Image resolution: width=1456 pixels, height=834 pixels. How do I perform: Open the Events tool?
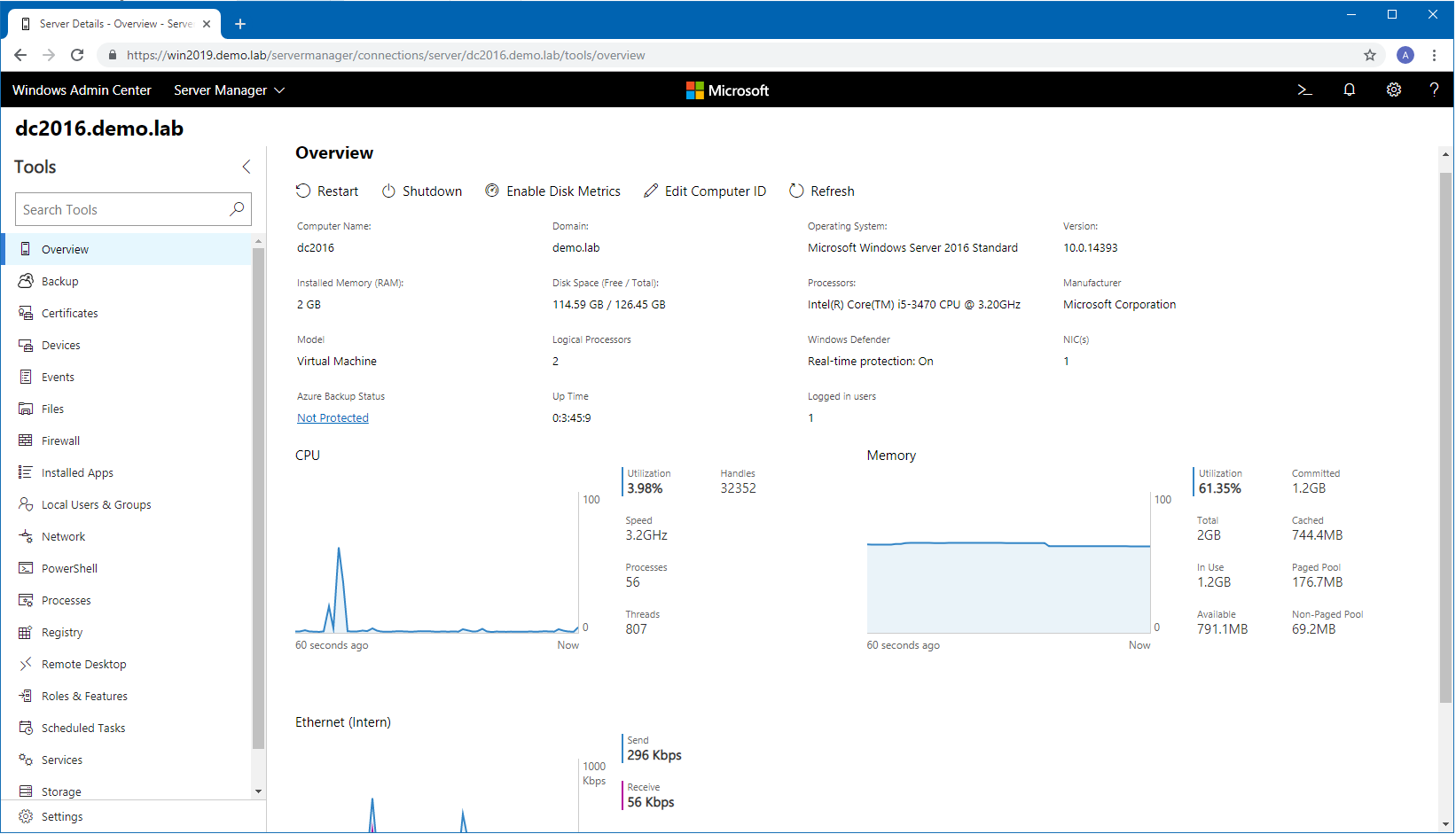pos(57,377)
